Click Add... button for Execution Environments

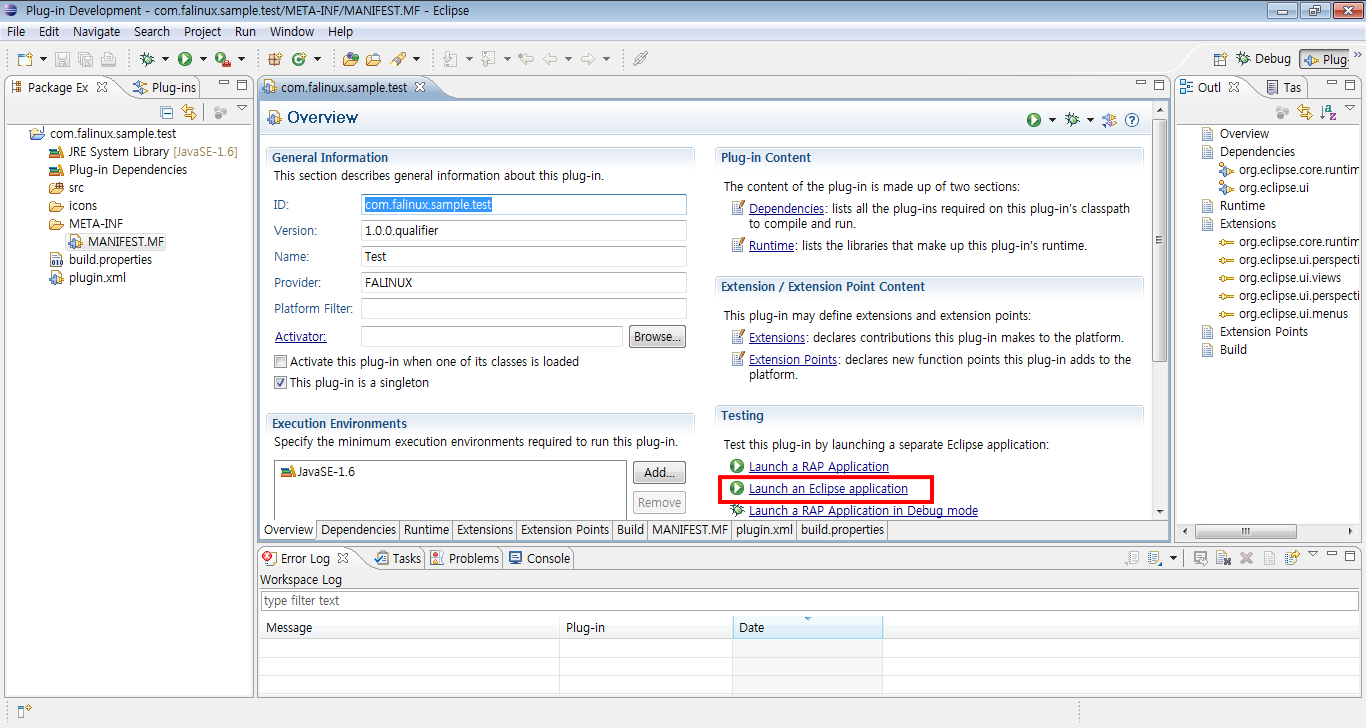click(659, 472)
